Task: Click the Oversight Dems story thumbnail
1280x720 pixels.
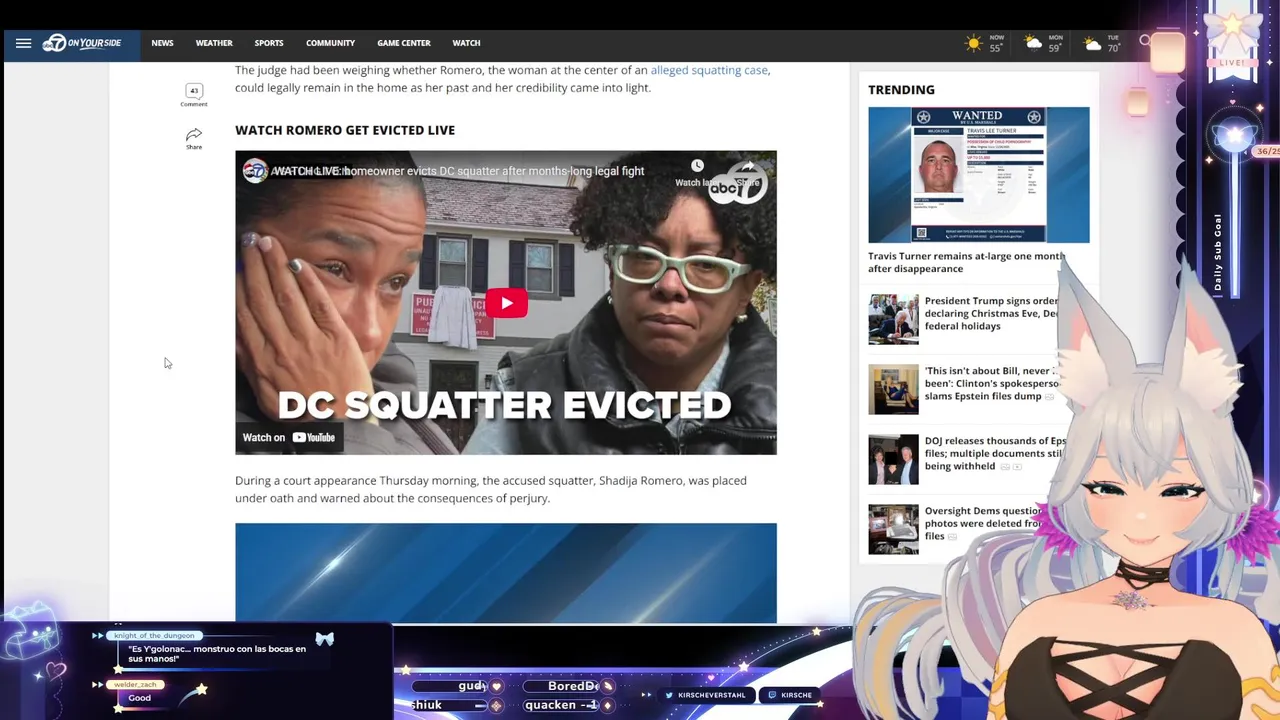Action: 893,529
